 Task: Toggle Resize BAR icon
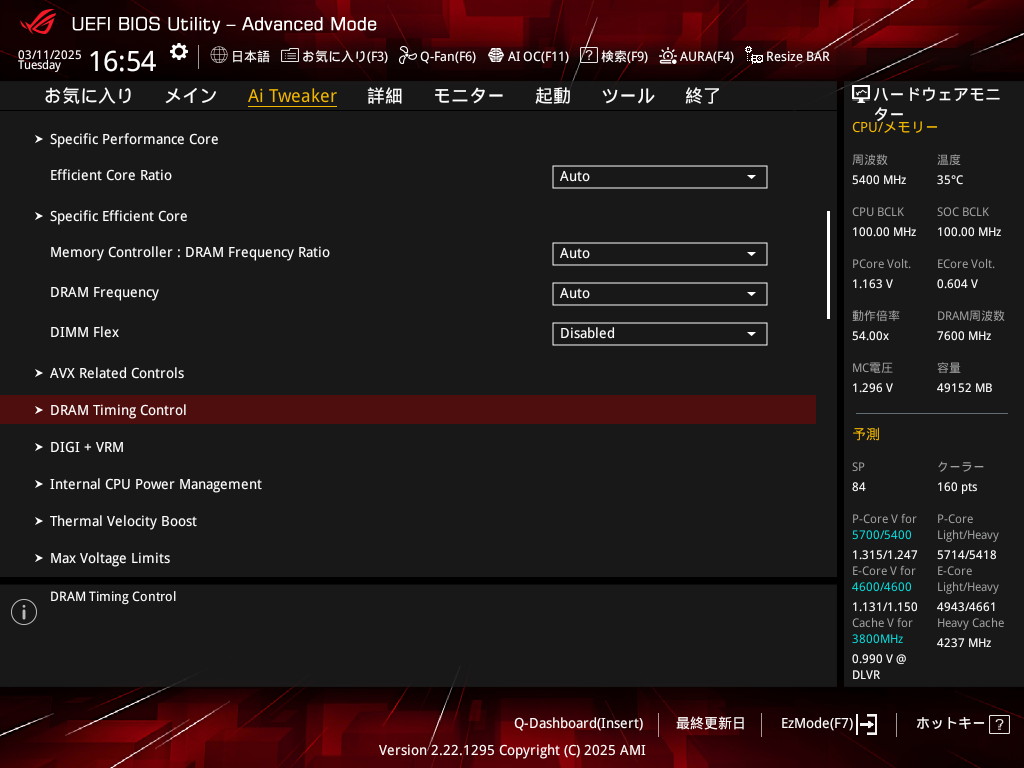(x=754, y=56)
